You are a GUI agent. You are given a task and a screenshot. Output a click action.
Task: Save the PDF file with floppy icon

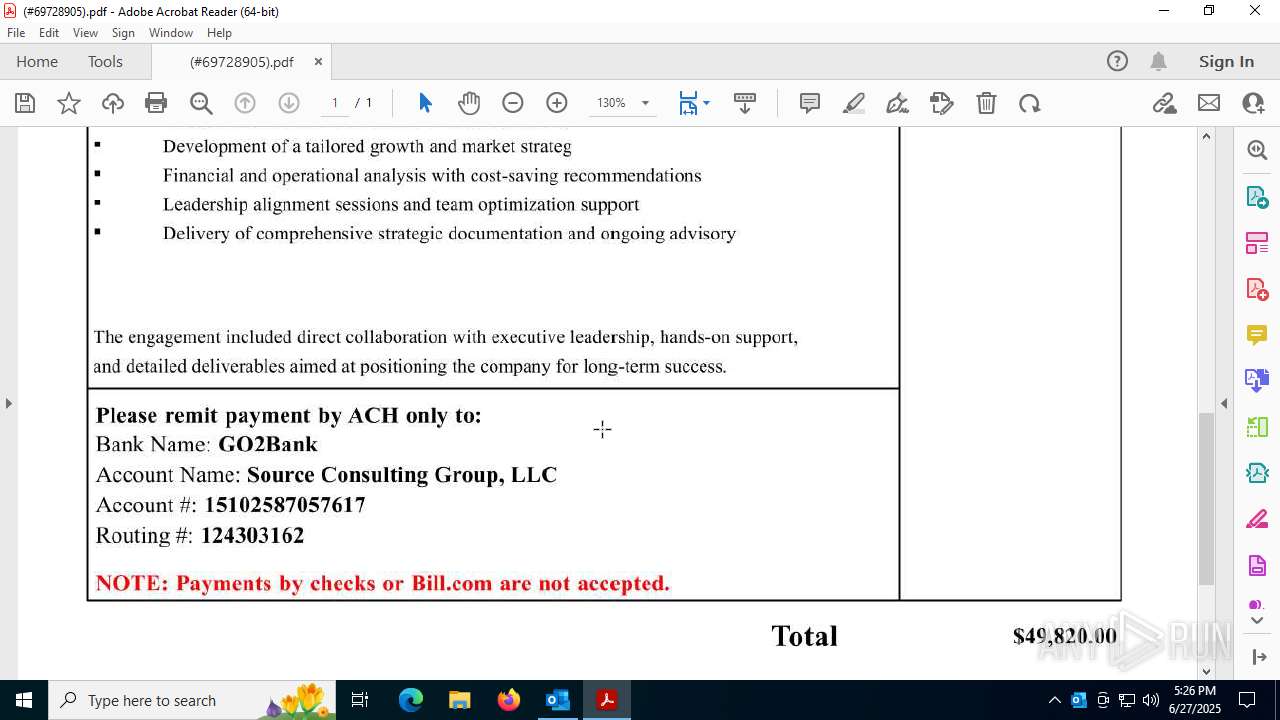(25, 103)
